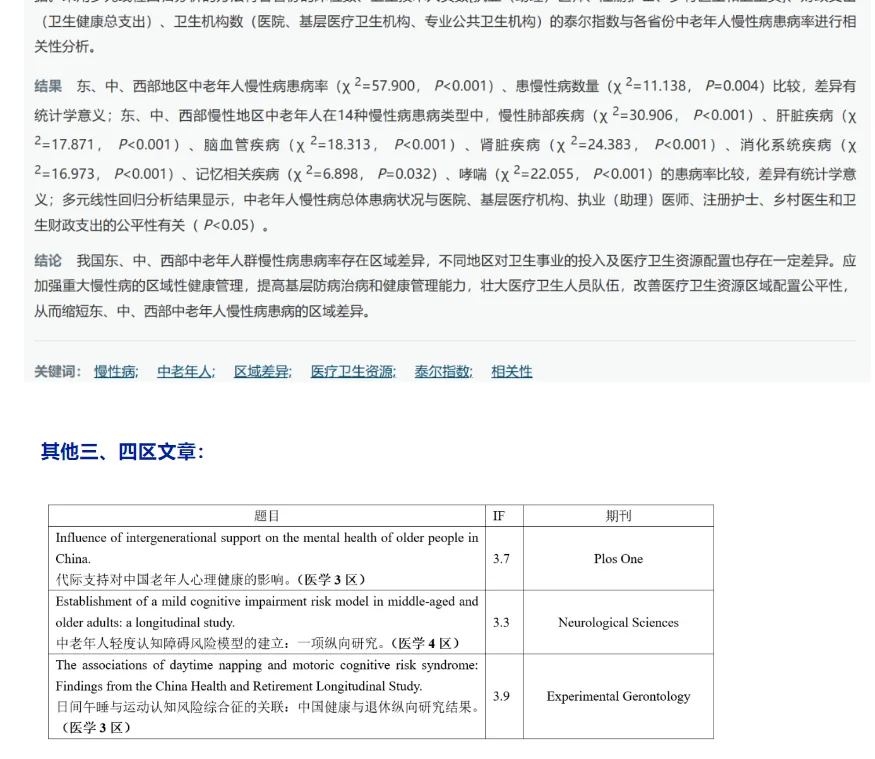875x759 pixels.
Task: Click the 结果 section label
Action: [48, 86]
